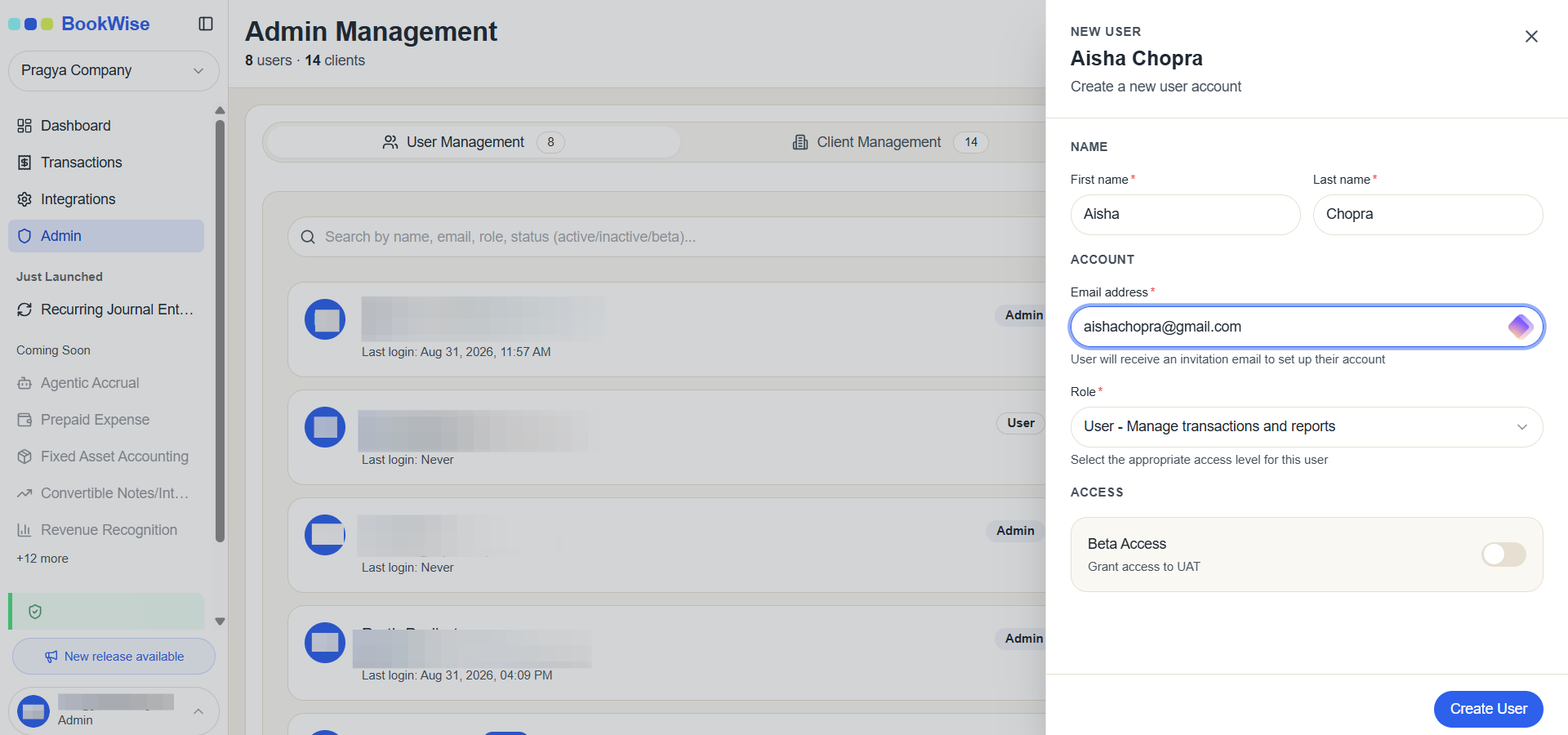The width and height of the screenshot is (1568, 735).
Task: Select Admin in the sidebar
Action: 106,236
